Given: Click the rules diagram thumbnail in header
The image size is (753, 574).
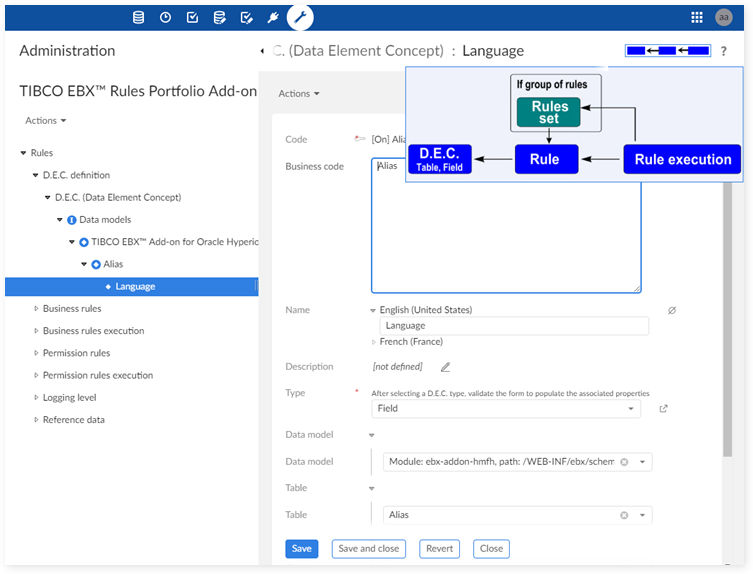Looking at the screenshot, I should click(668, 50).
